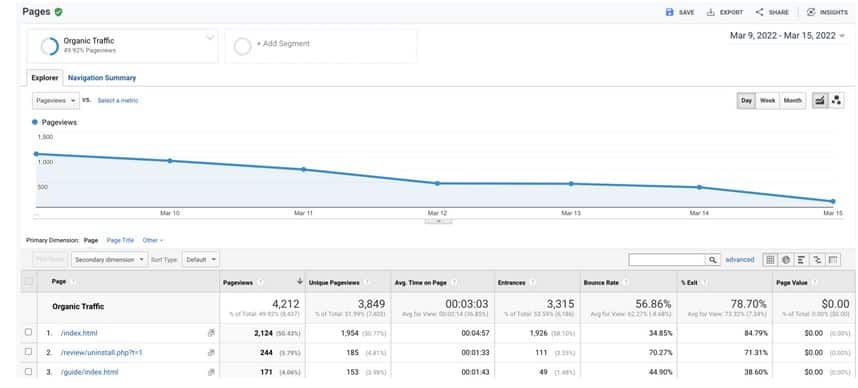Click the table search magnifier icon
This screenshot has height=388, width=858.
pos(712,260)
